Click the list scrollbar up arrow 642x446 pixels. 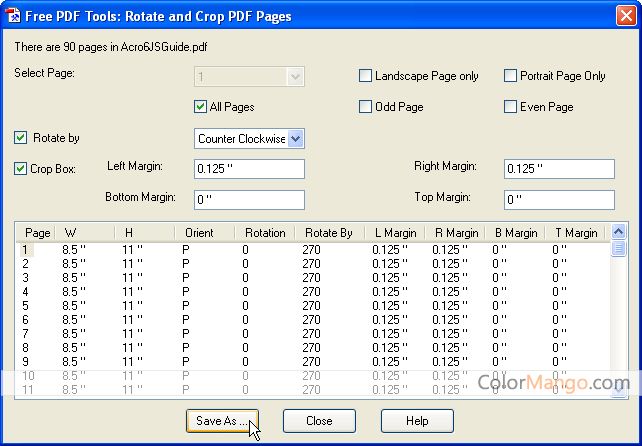[x=619, y=233]
